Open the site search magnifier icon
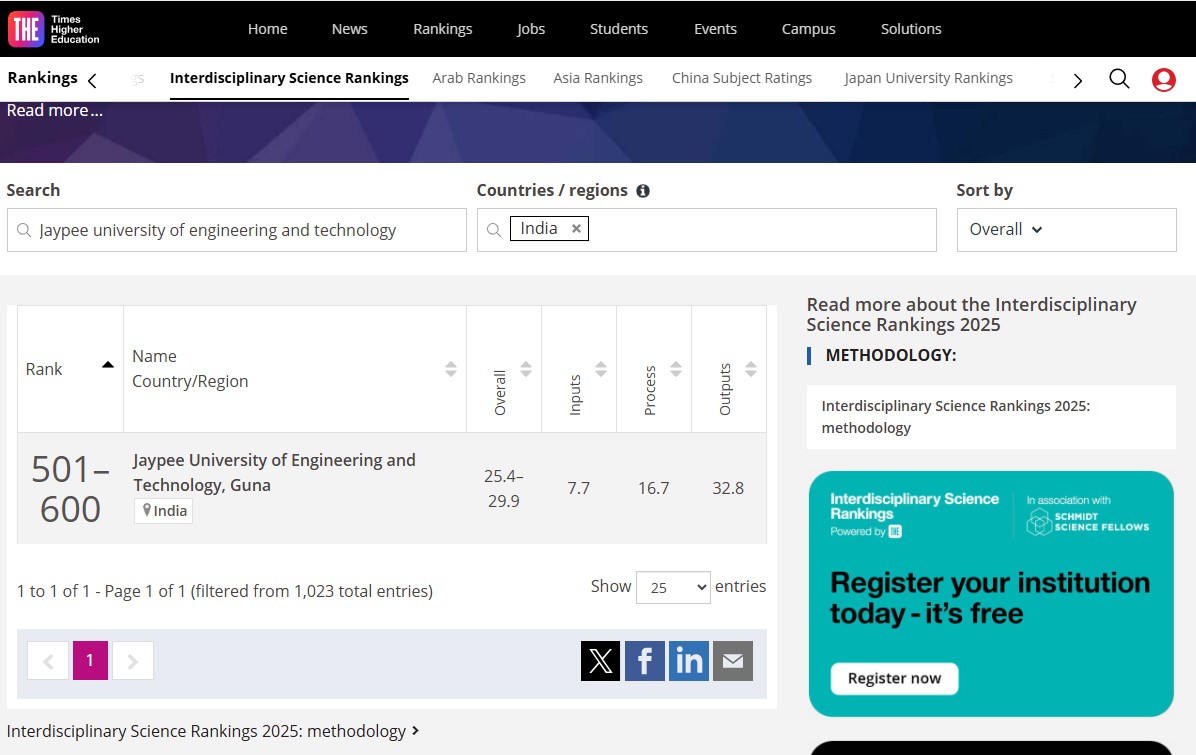This screenshot has width=1196, height=755. (x=1119, y=79)
